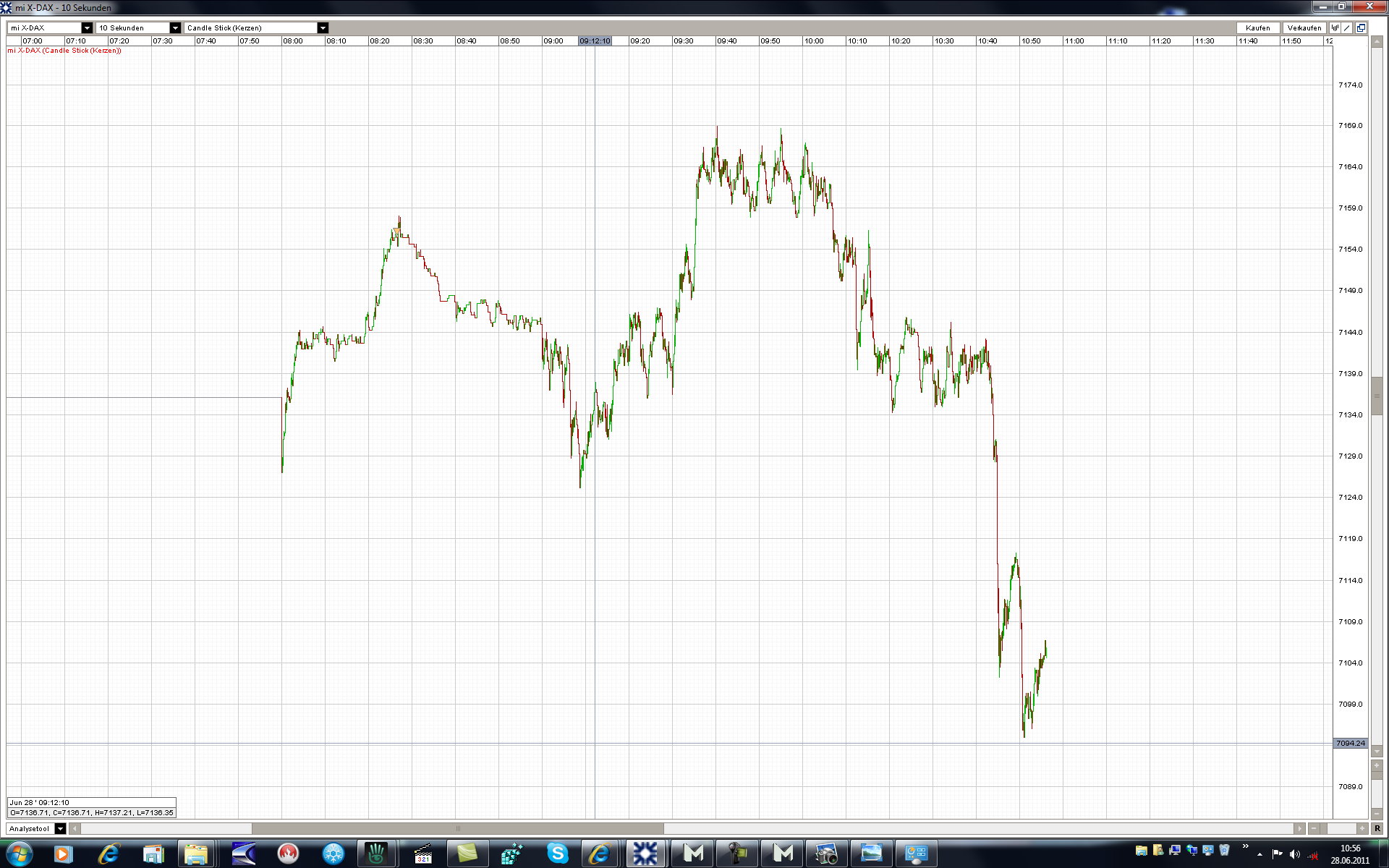Open the 10 Sekunden interval dropdown

174,27
